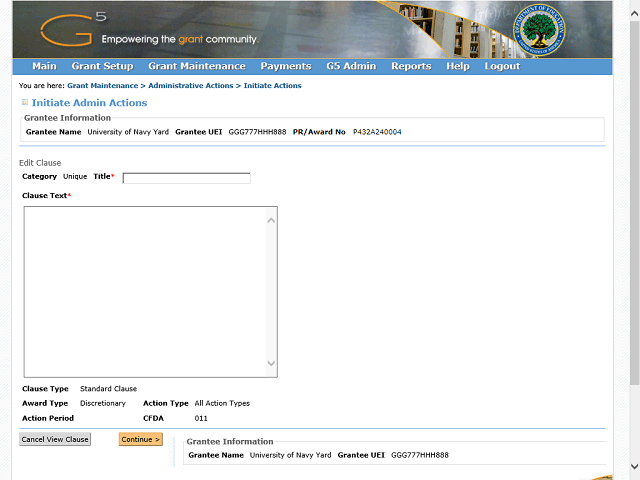Open the Reports menu
Screen dimensions: 640x480
tap(411, 66)
